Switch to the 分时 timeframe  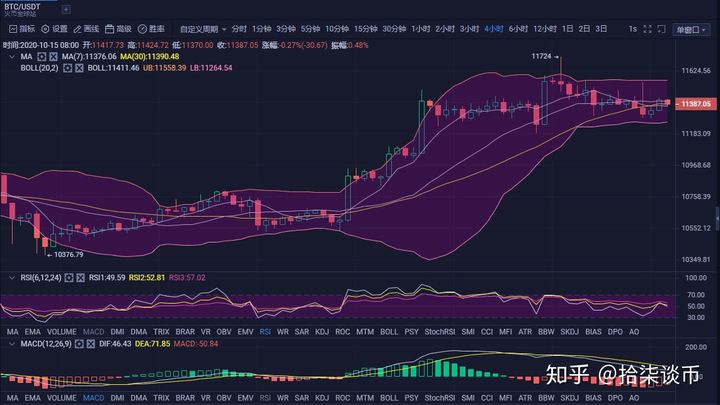pyautogui.click(x=239, y=29)
